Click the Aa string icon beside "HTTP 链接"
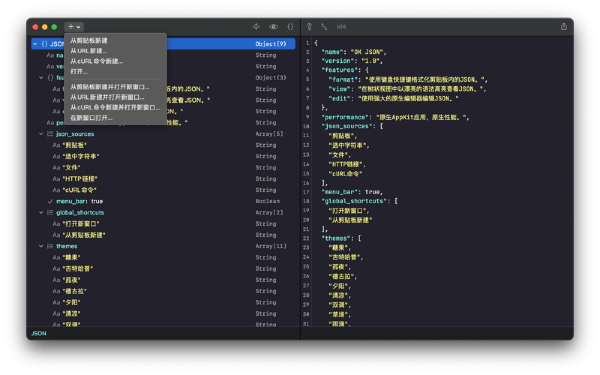 tap(56, 179)
